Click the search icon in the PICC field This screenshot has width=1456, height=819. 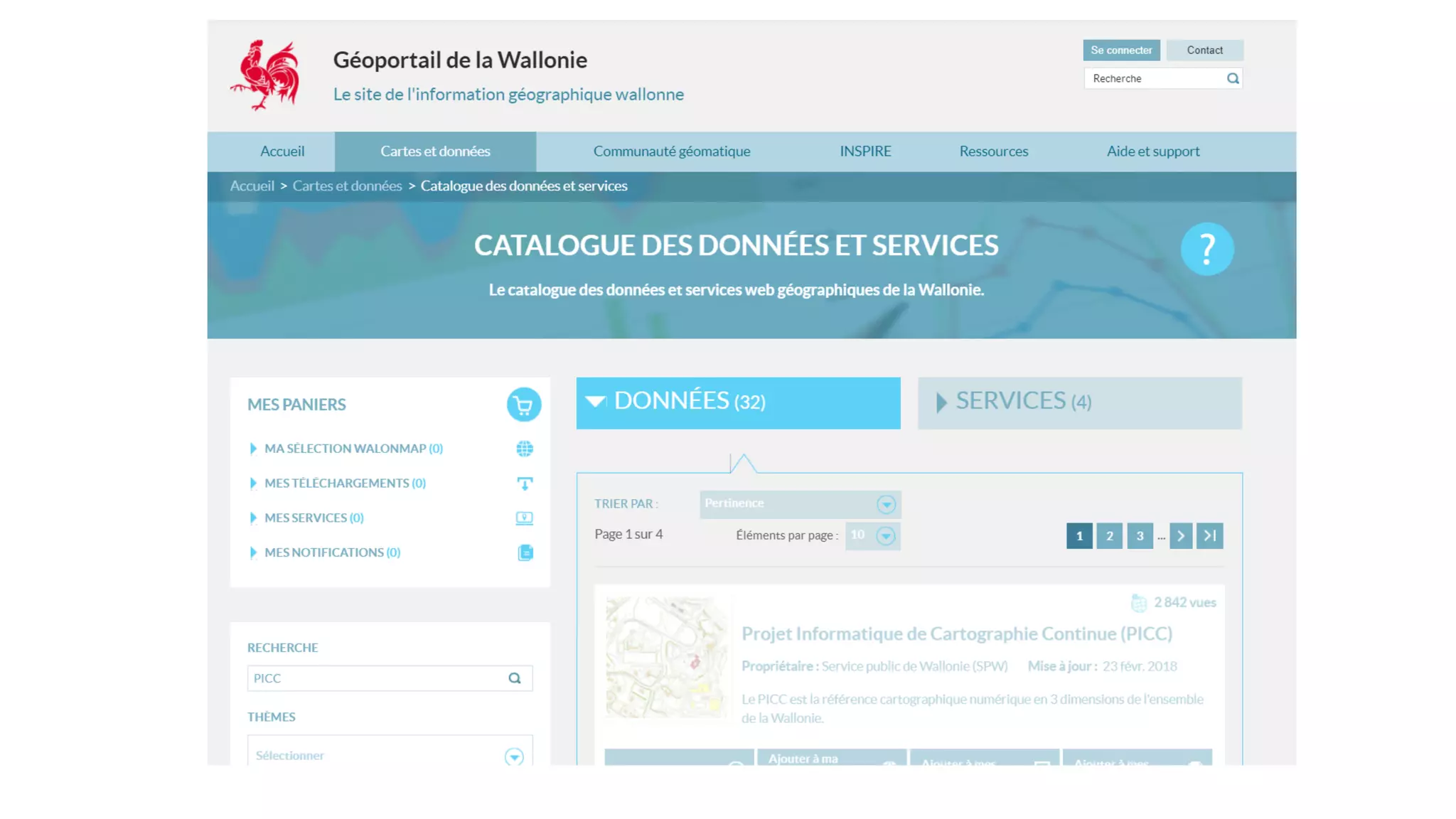coord(515,678)
